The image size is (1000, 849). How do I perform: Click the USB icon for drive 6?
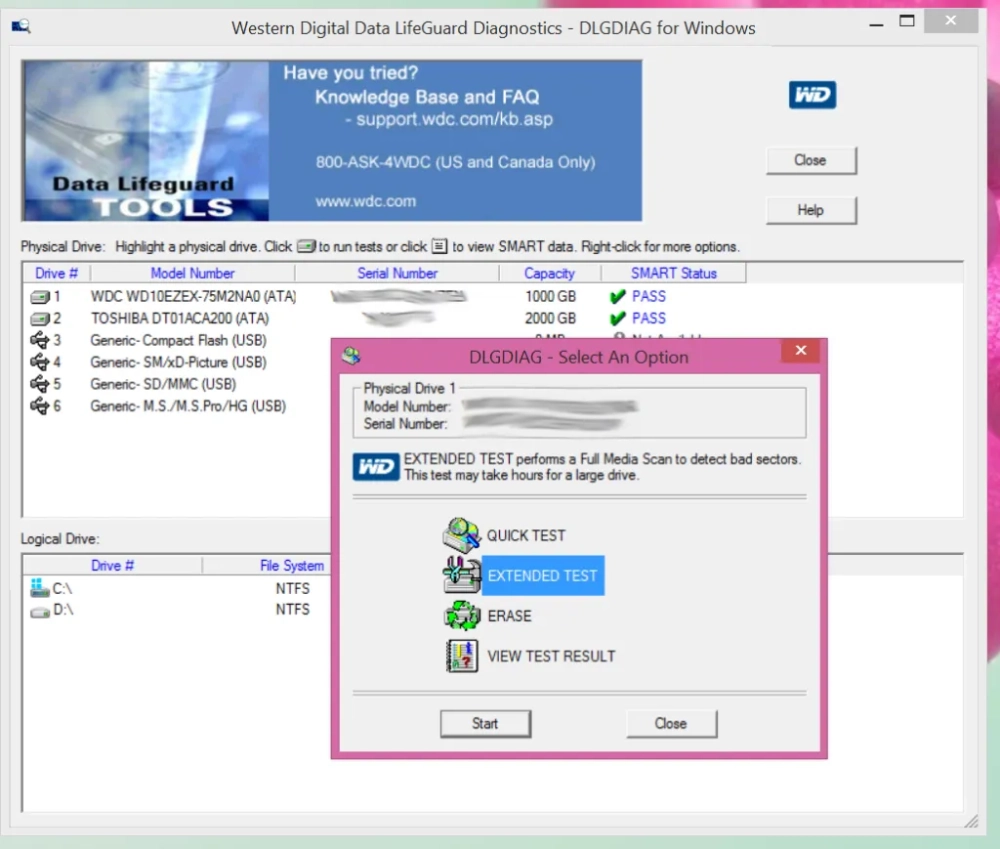tap(40, 406)
